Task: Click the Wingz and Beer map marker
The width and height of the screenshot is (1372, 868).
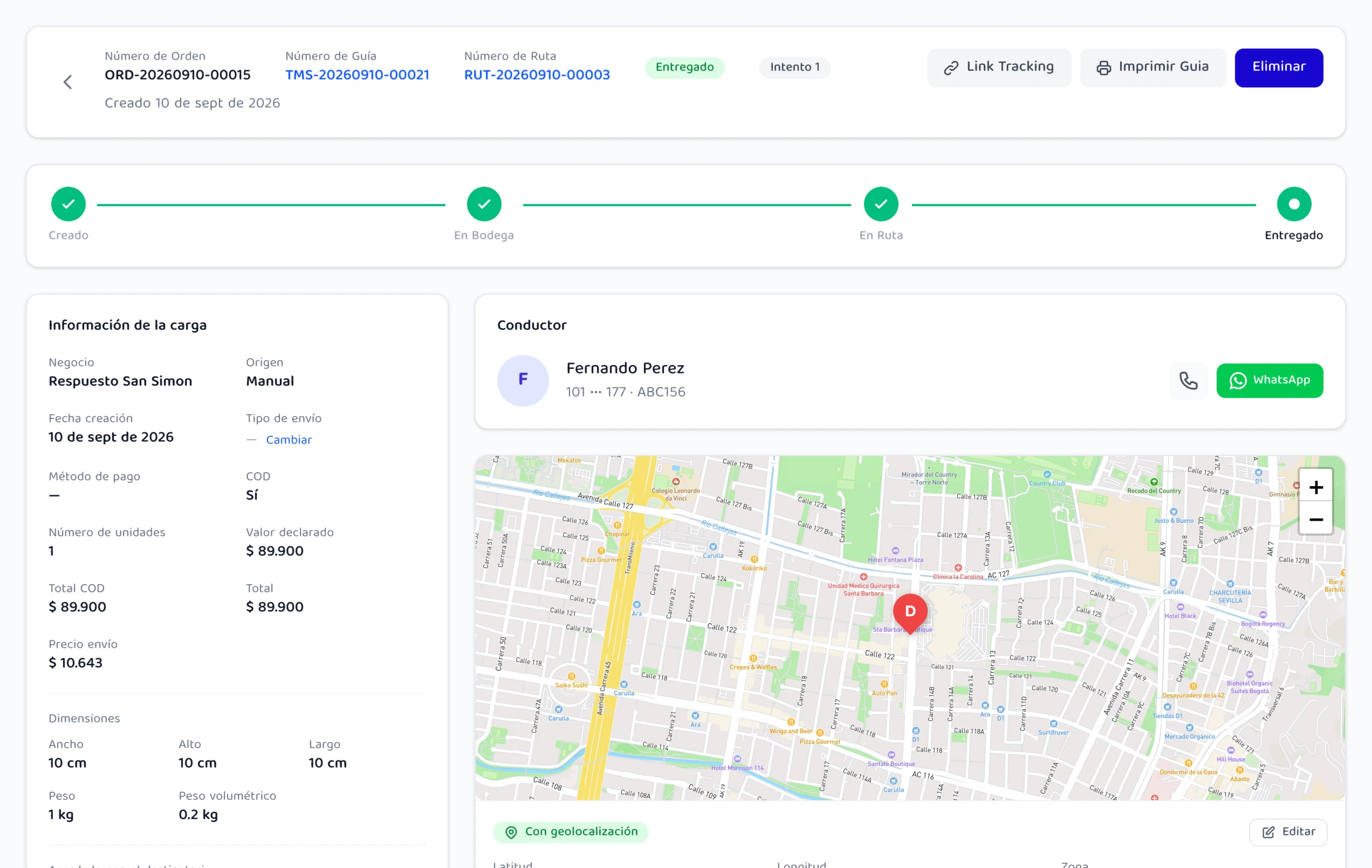Action: 791,722
